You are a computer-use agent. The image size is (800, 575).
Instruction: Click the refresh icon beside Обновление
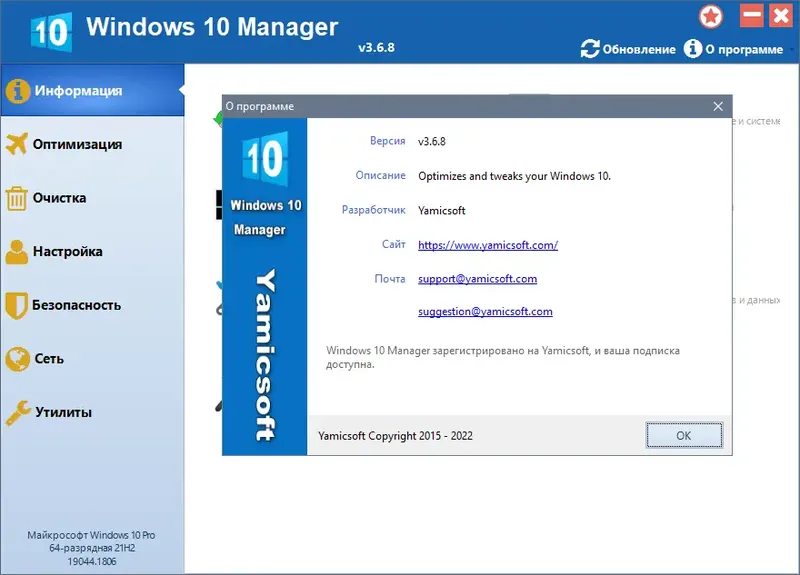tap(590, 49)
